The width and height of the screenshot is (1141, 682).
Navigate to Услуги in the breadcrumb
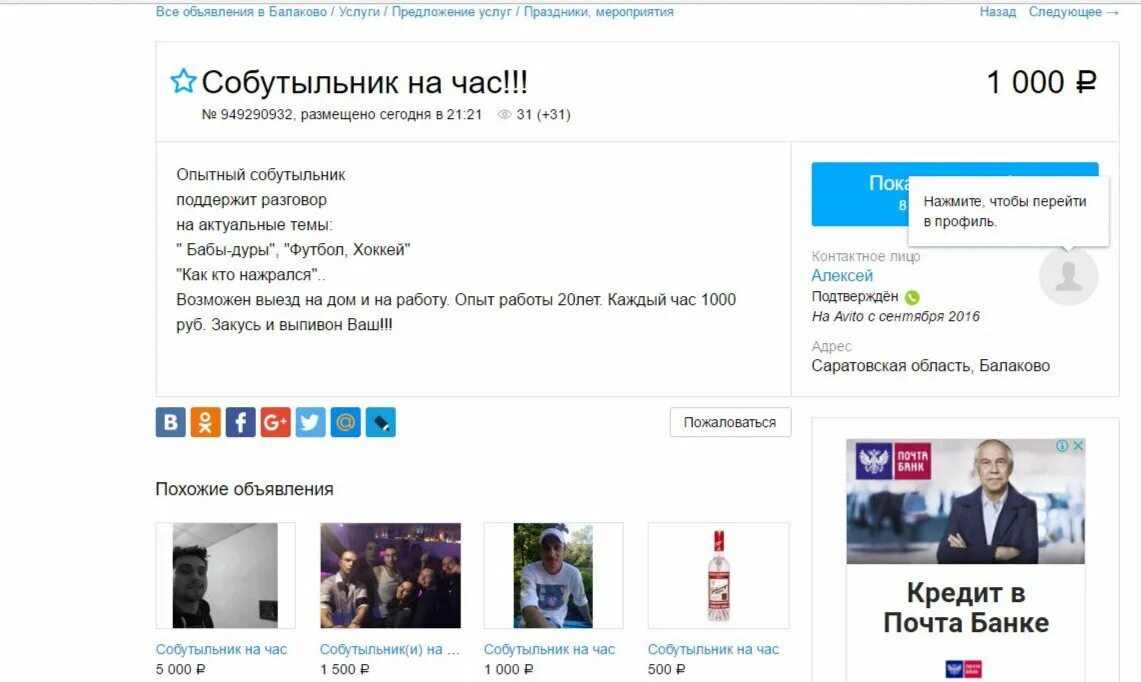362,11
